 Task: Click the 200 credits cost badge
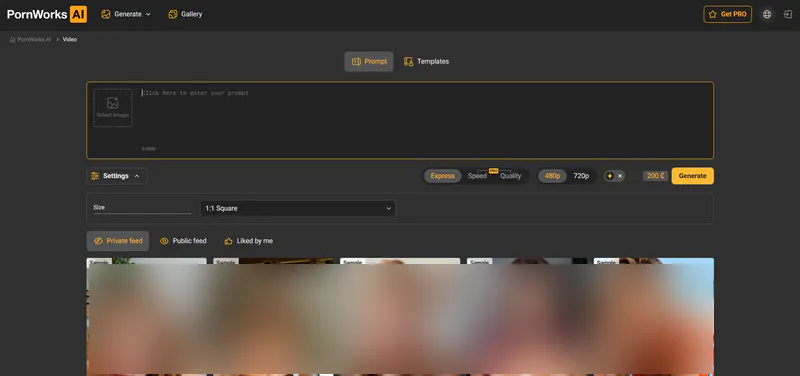pyautogui.click(x=655, y=176)
